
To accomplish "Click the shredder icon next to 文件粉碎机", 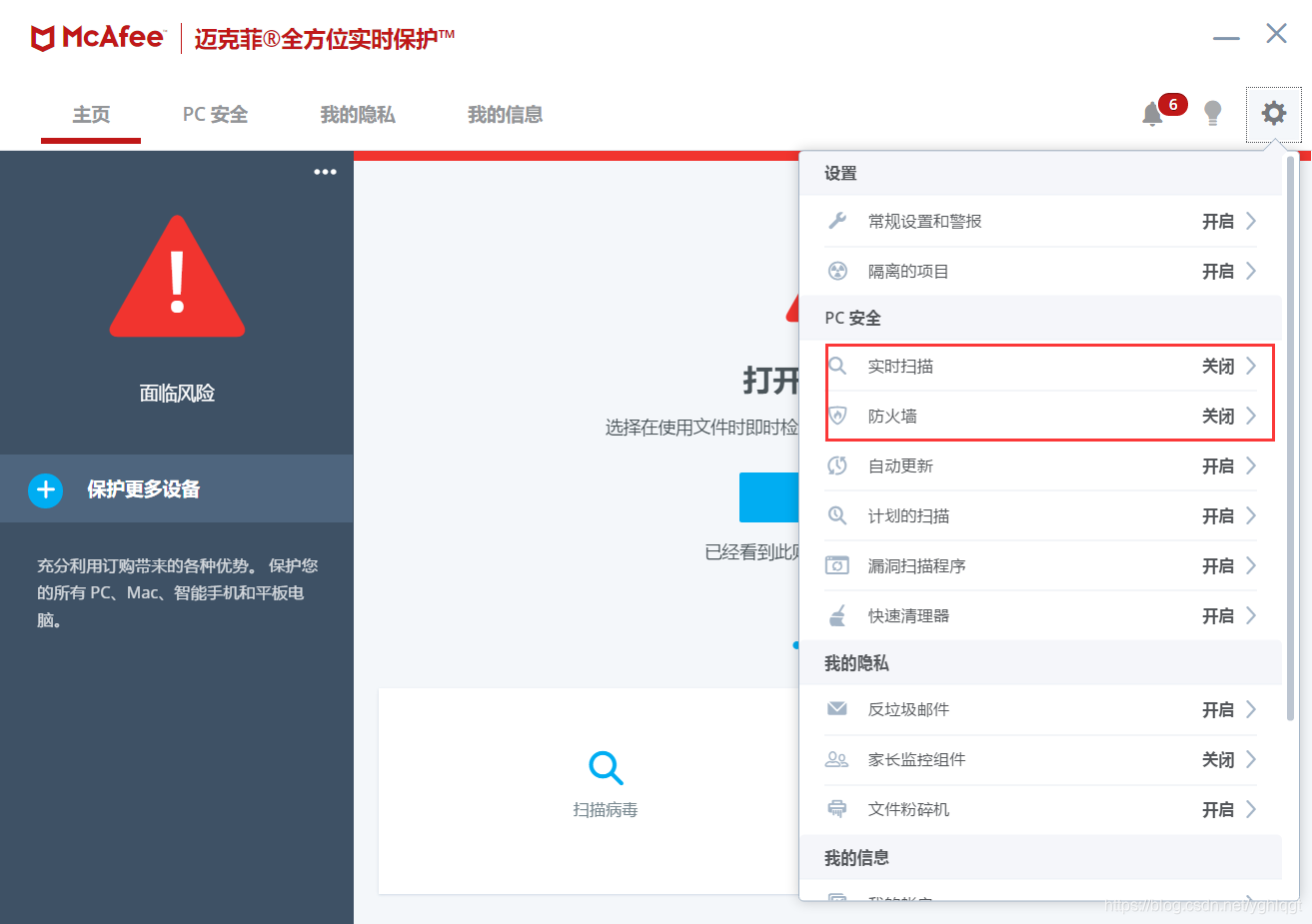I will coord(837,809).
